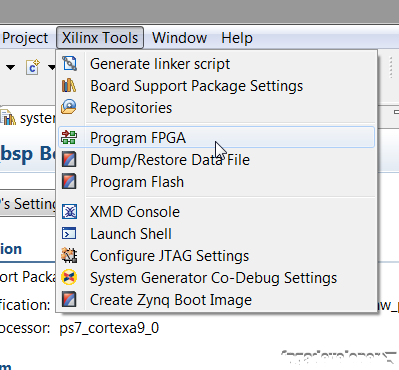Open the Window menu

(x=180, y=38)
